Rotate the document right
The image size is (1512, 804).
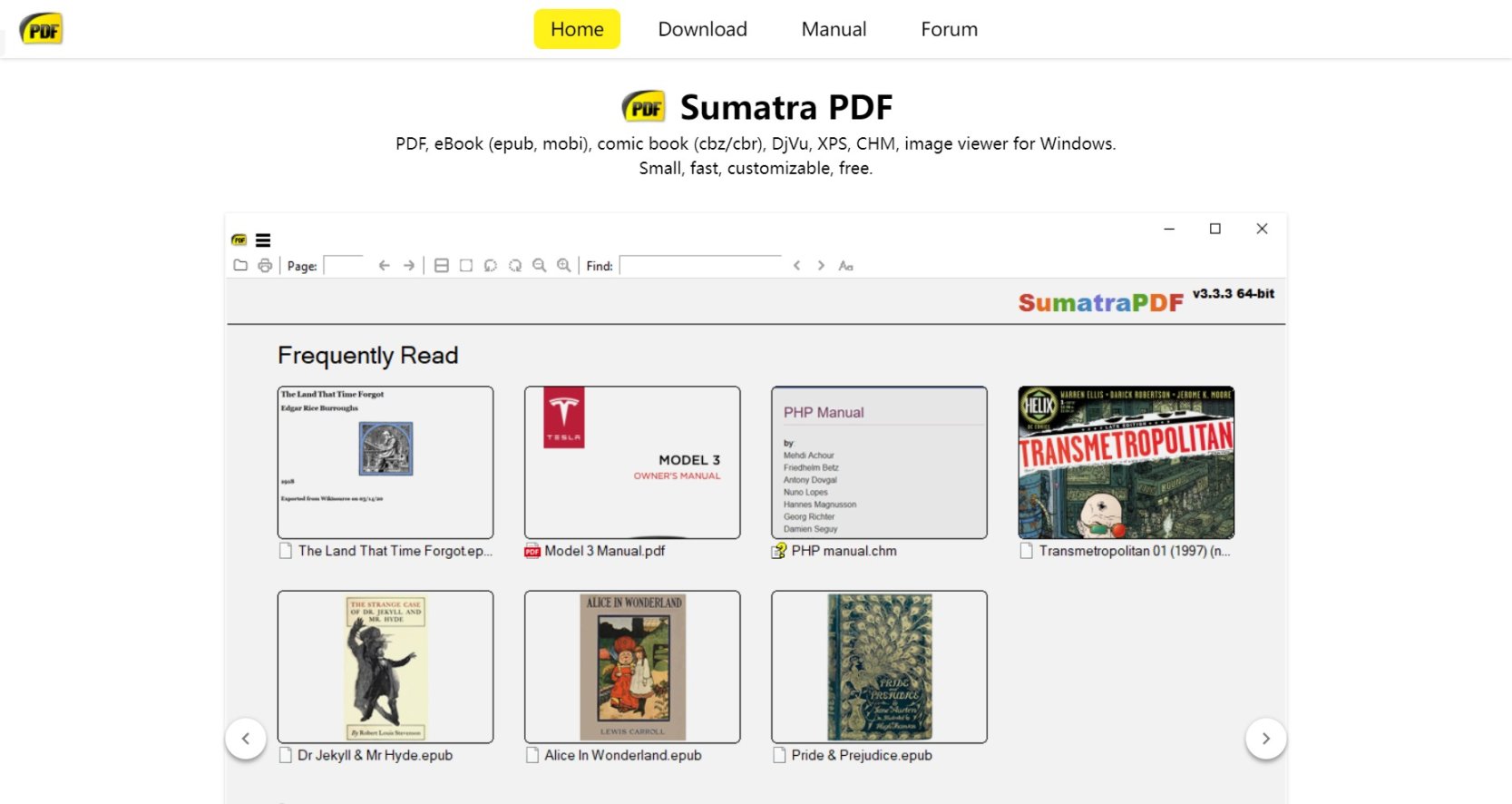pos(515,266)
